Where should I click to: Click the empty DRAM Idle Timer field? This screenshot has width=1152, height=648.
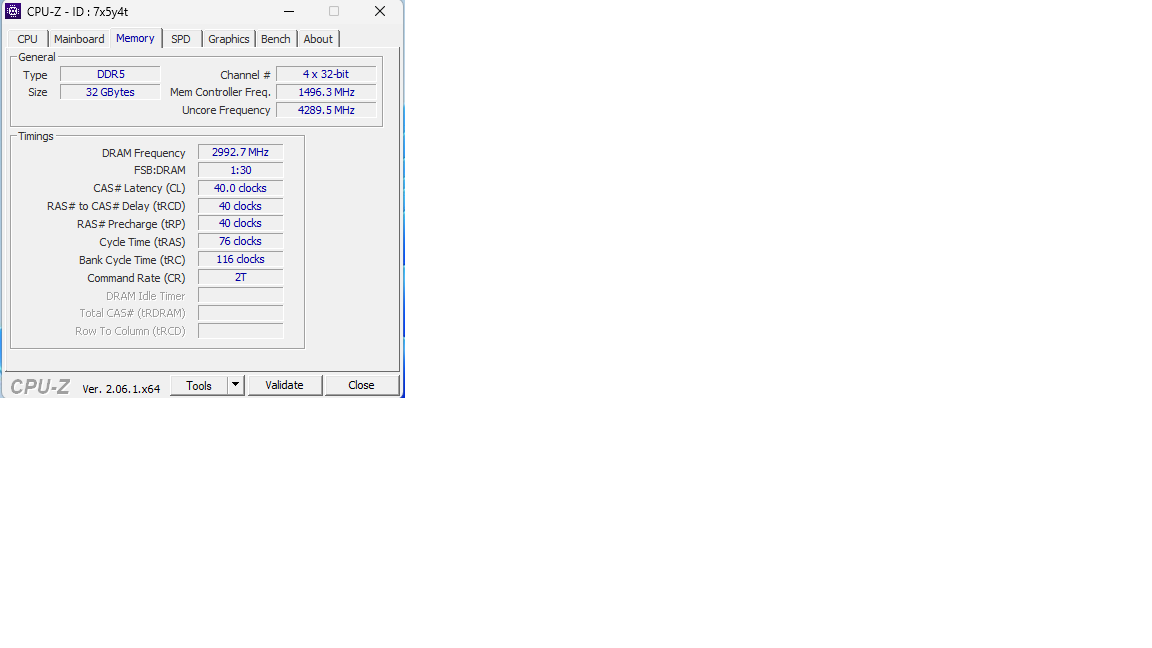(x=240, y=295)
